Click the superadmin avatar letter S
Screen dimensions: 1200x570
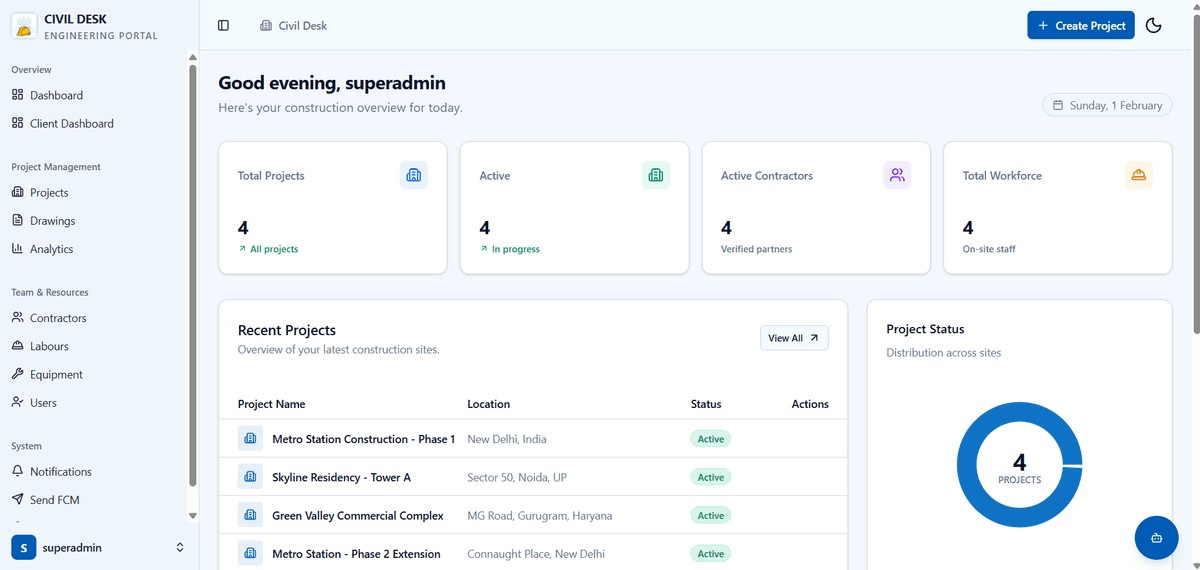[23, 547]
